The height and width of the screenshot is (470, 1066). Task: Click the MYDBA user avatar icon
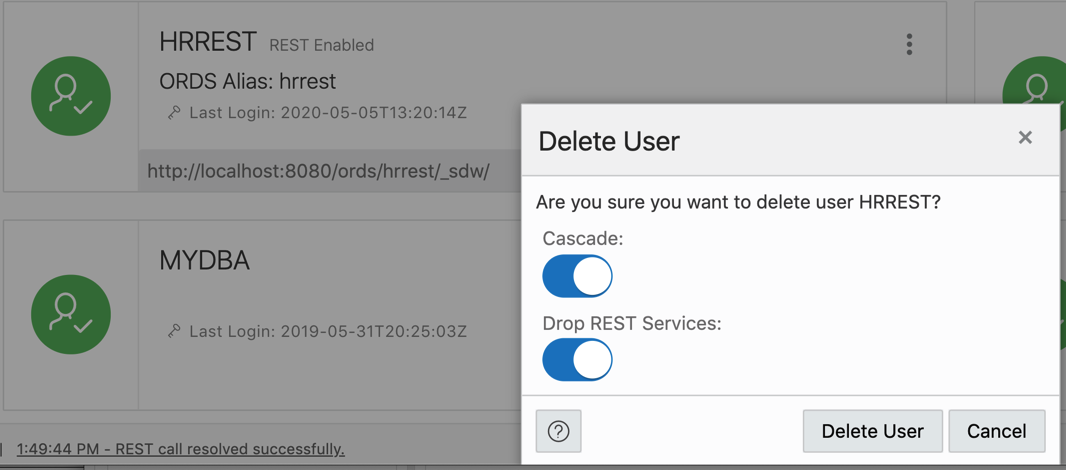[x=71, y=314]
